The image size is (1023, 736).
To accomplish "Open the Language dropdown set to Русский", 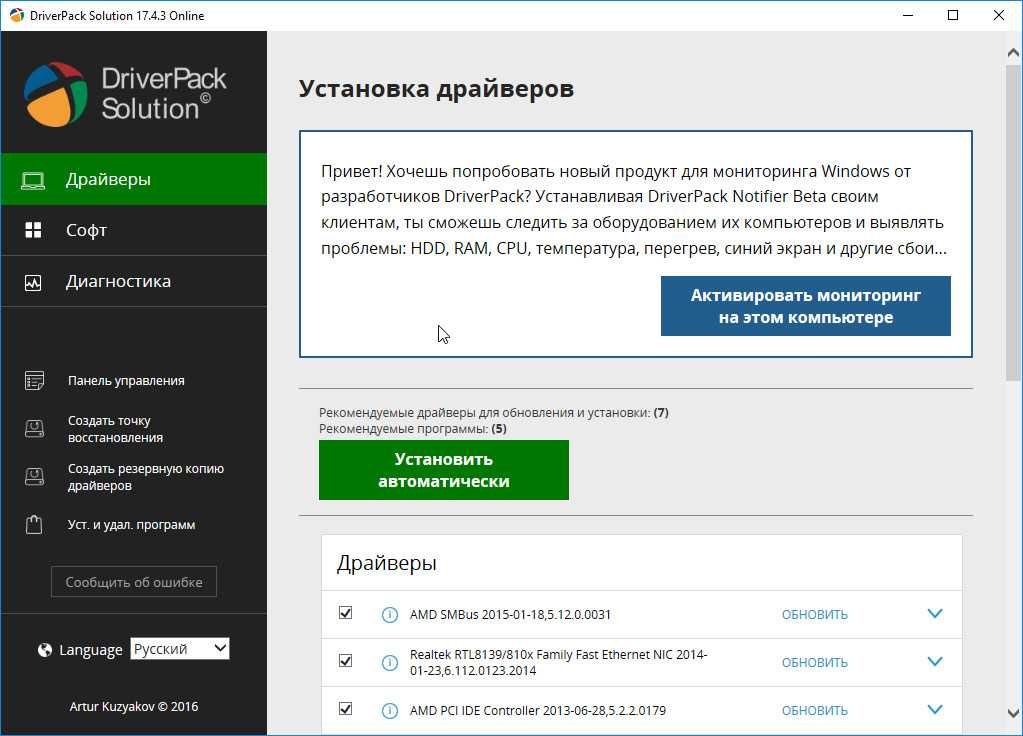I will [180, 649].
